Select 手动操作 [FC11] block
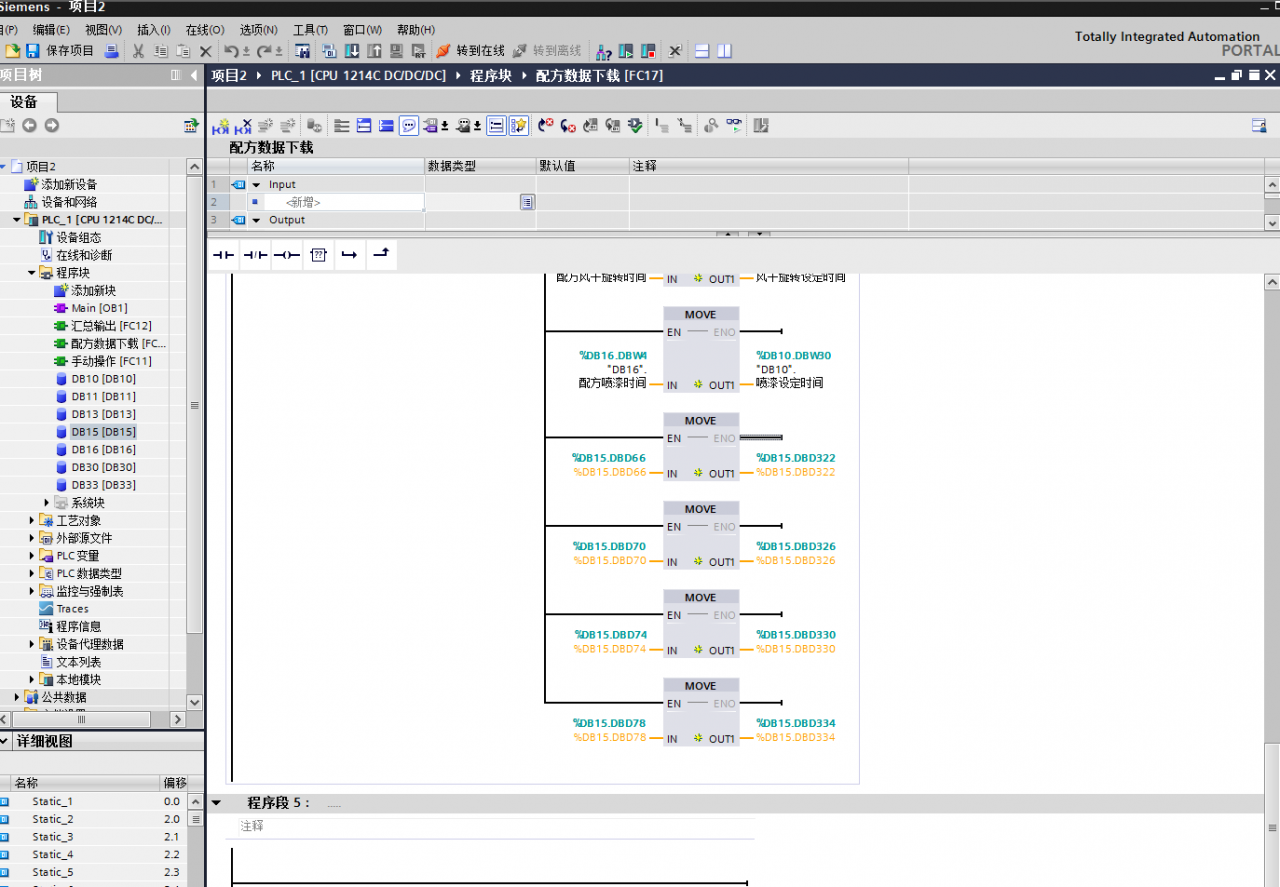The image size is (1280, 887). [x=111, y=361]
